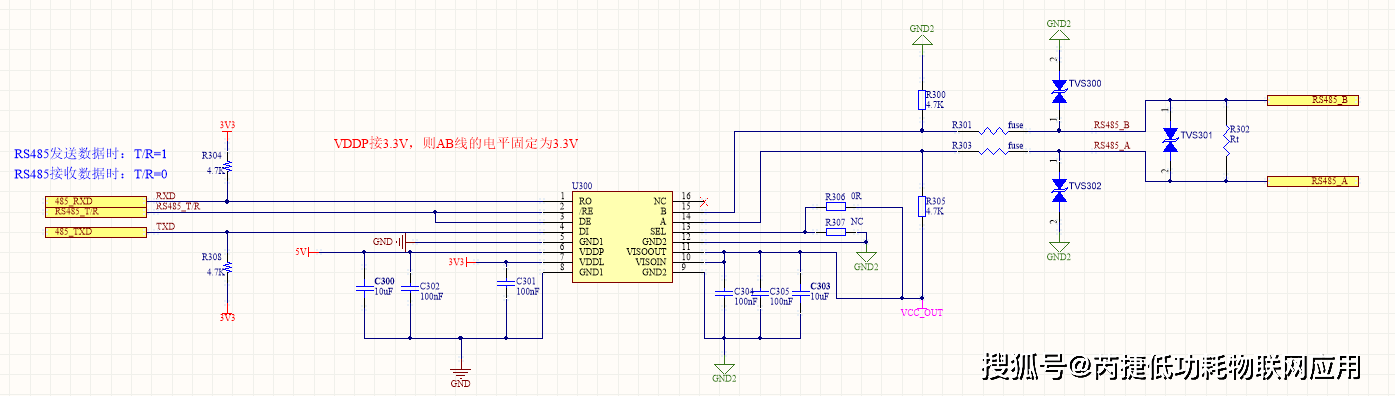This screenshot has height=396, width=1395.
Task: Click the R303 fuse symbol
Action: coord(992,151)
